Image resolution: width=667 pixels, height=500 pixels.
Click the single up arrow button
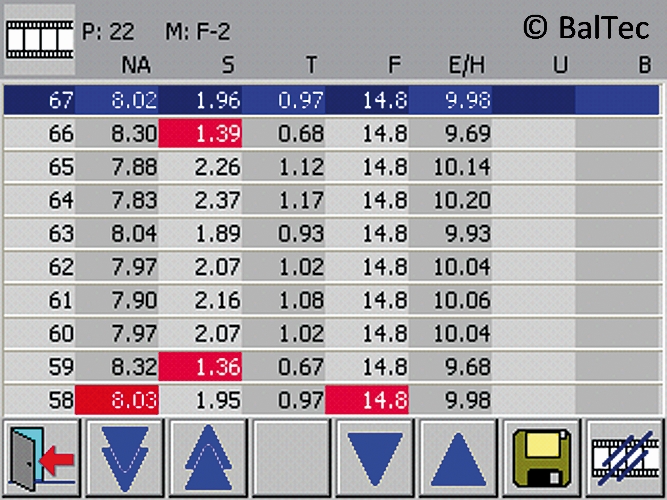click(x=457, y=459)
